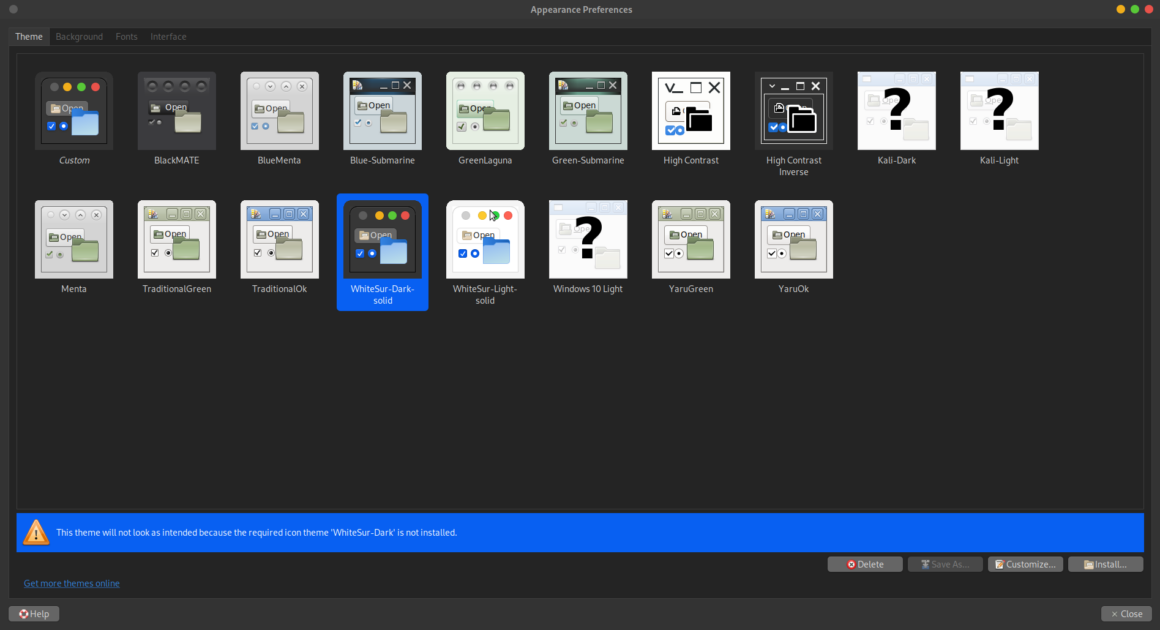Pick the YaruGreen theme
The image size is (1160, 630).
point(691,239)
